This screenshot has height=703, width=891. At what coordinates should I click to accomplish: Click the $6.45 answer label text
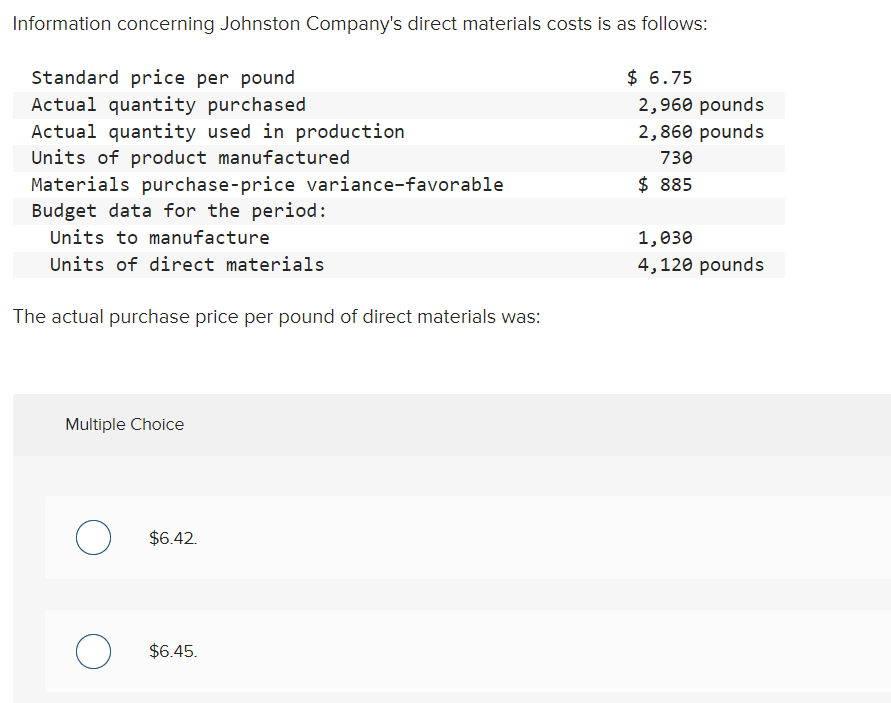pos(173,651)
